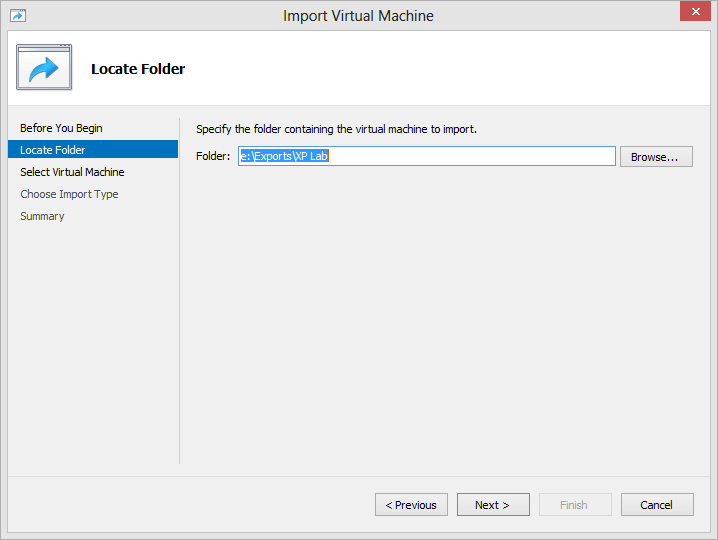
Task: Open the Browse... folder picker
Action: point(656,157)
